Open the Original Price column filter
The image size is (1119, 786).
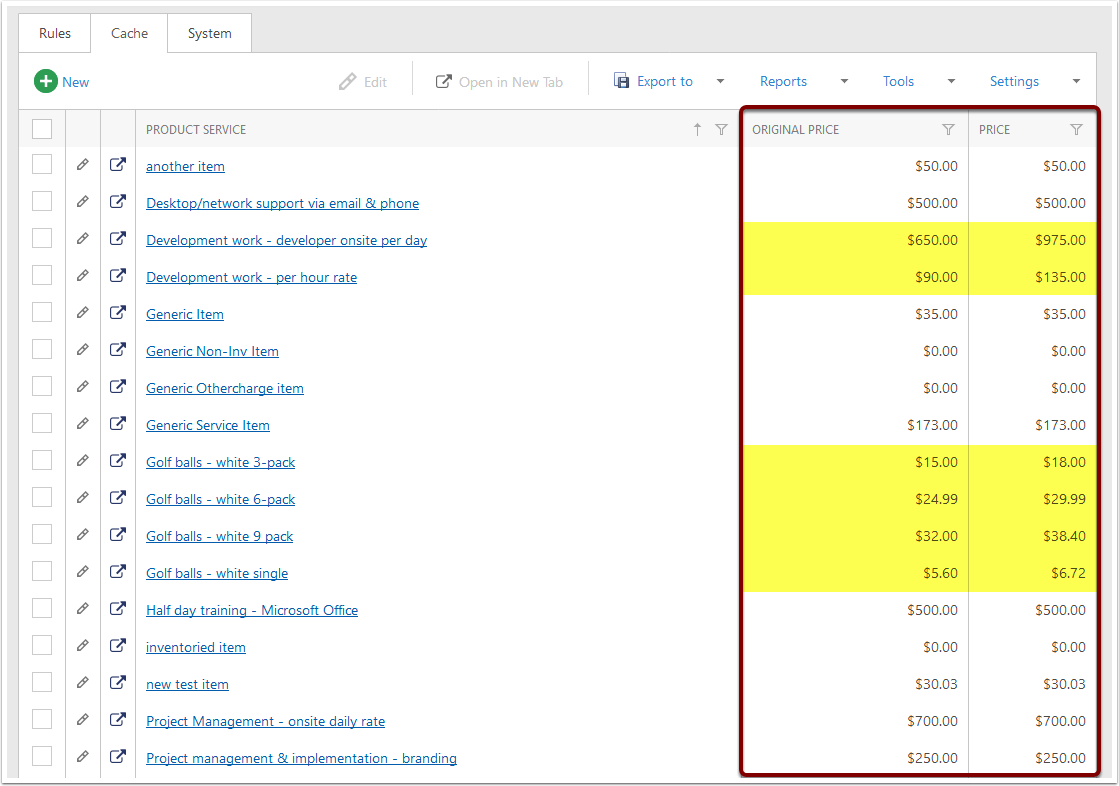tap(948, 129)
